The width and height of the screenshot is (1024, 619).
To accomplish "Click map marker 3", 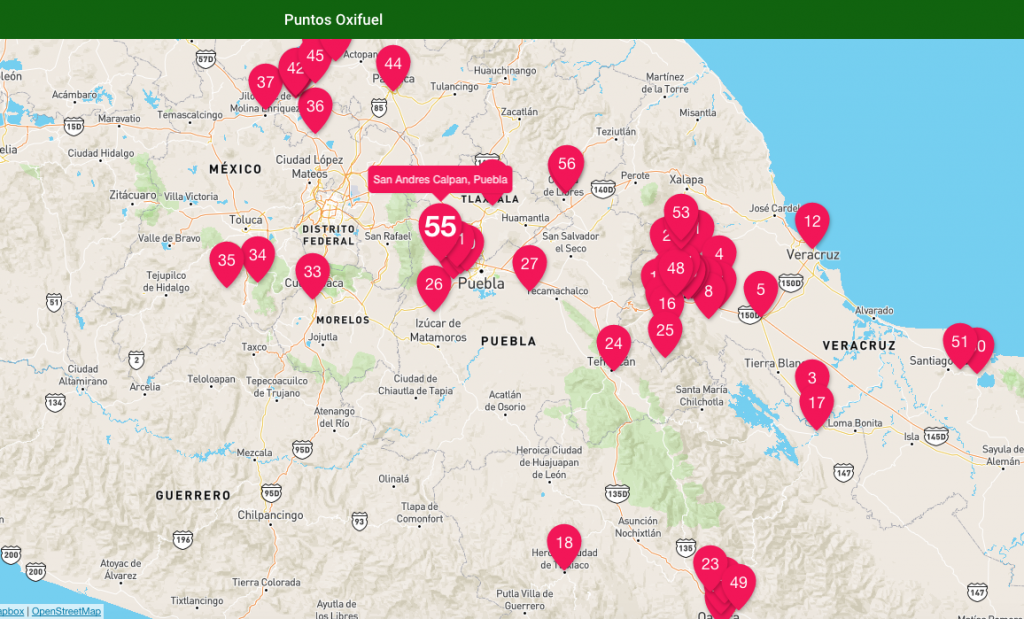I will (x=812, y=379).
